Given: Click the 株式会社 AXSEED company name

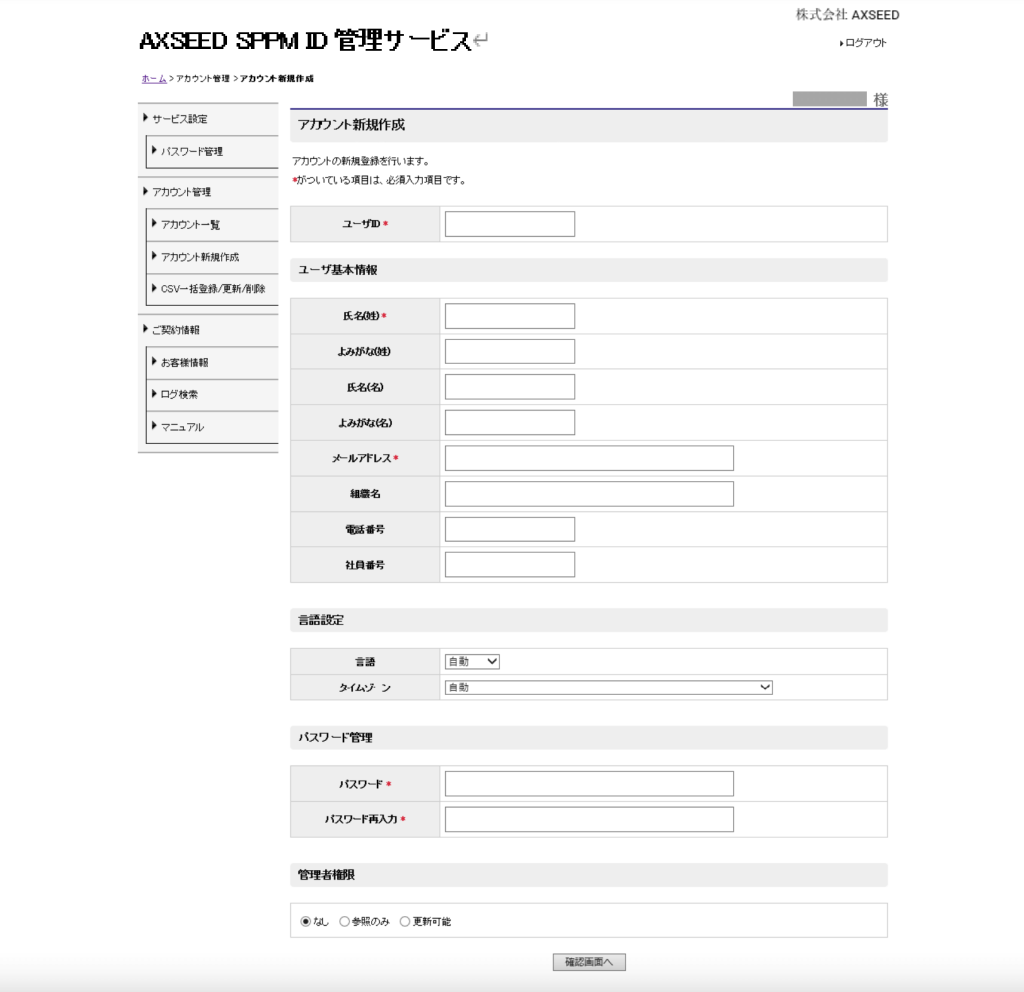Looking at the screenshot, I should coord(847,14).
